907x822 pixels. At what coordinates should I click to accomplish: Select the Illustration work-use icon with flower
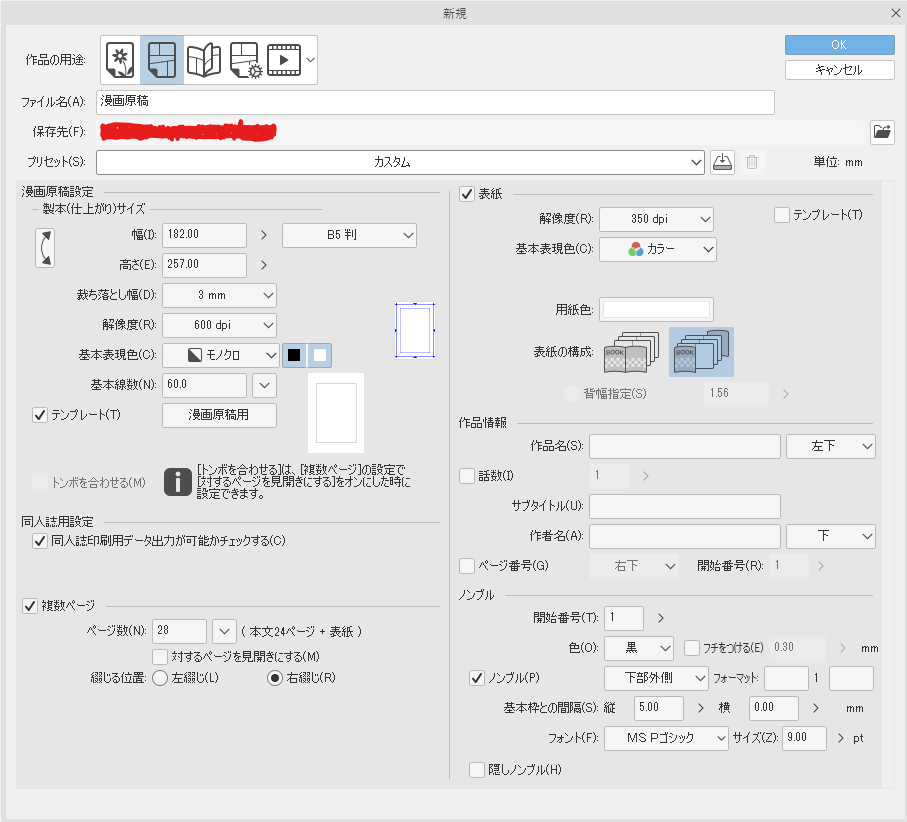(120, 60)
